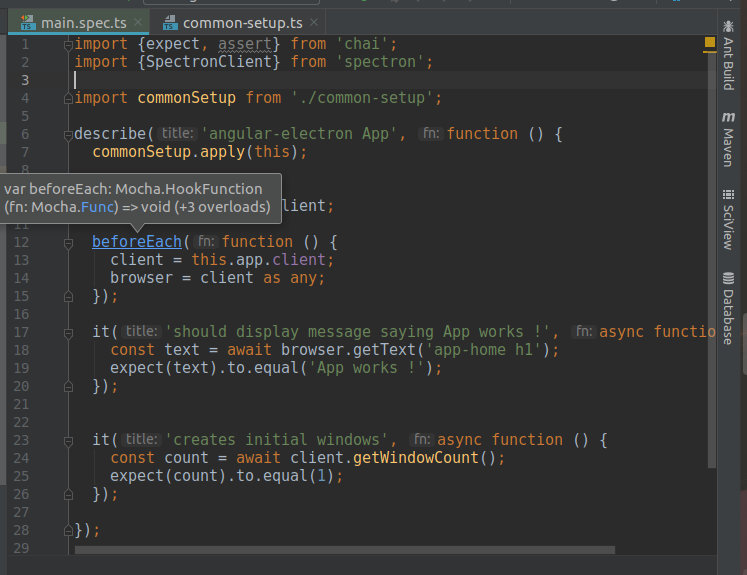Viewport: 747px width, 575px height.
Task: Click getWindowCount on line 24
Action: click(x=415, y=458)
